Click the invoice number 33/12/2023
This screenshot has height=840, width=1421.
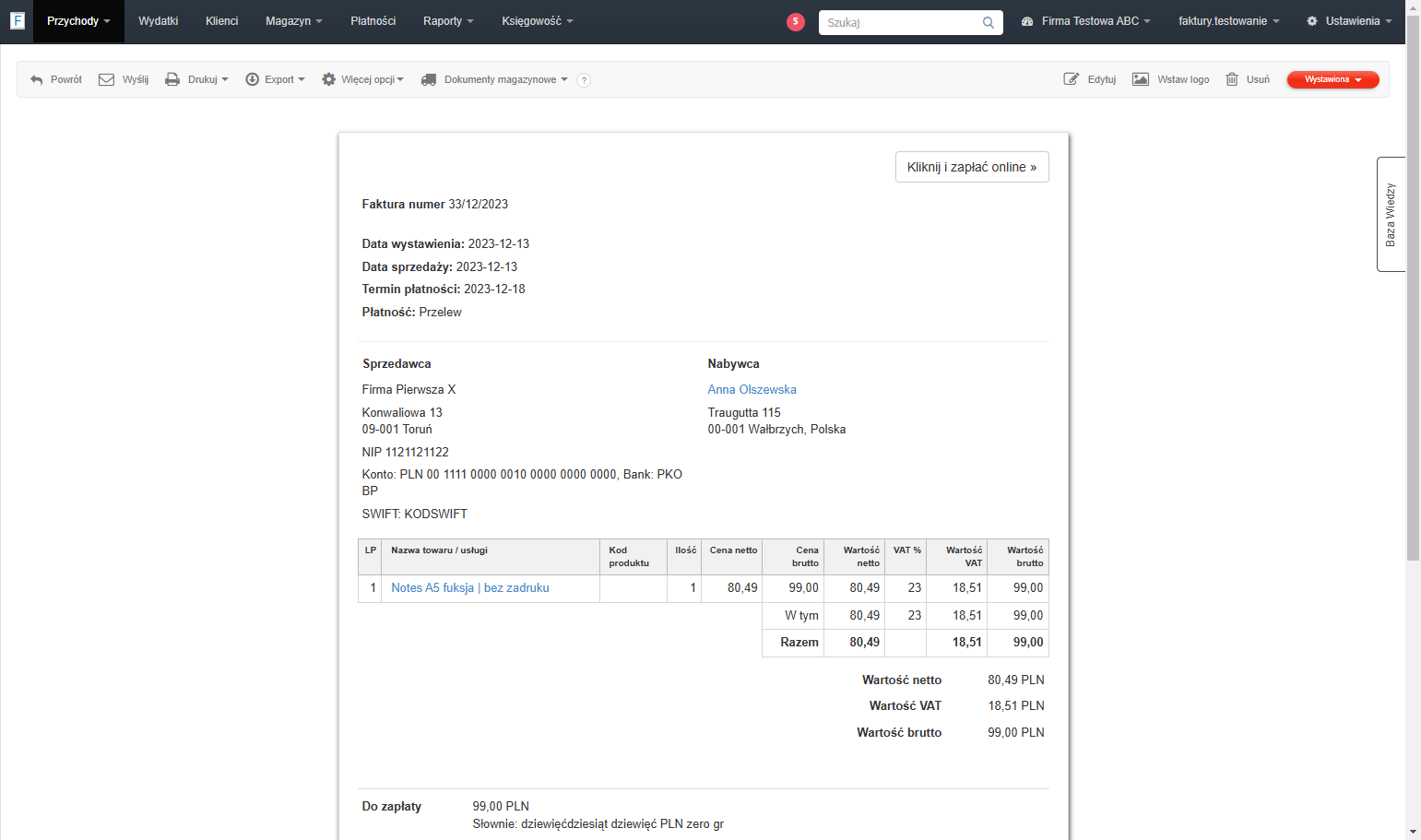tap(479, 205)
